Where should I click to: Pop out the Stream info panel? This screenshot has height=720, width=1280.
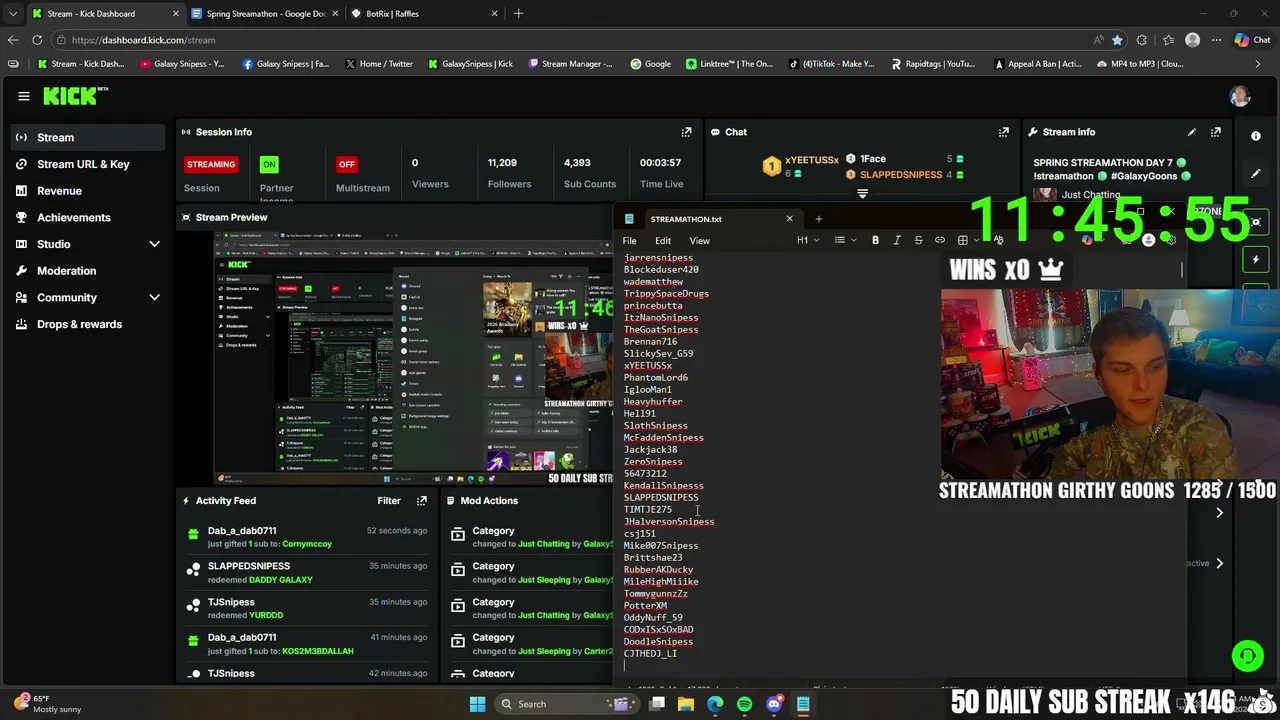tap(1215, 132)
